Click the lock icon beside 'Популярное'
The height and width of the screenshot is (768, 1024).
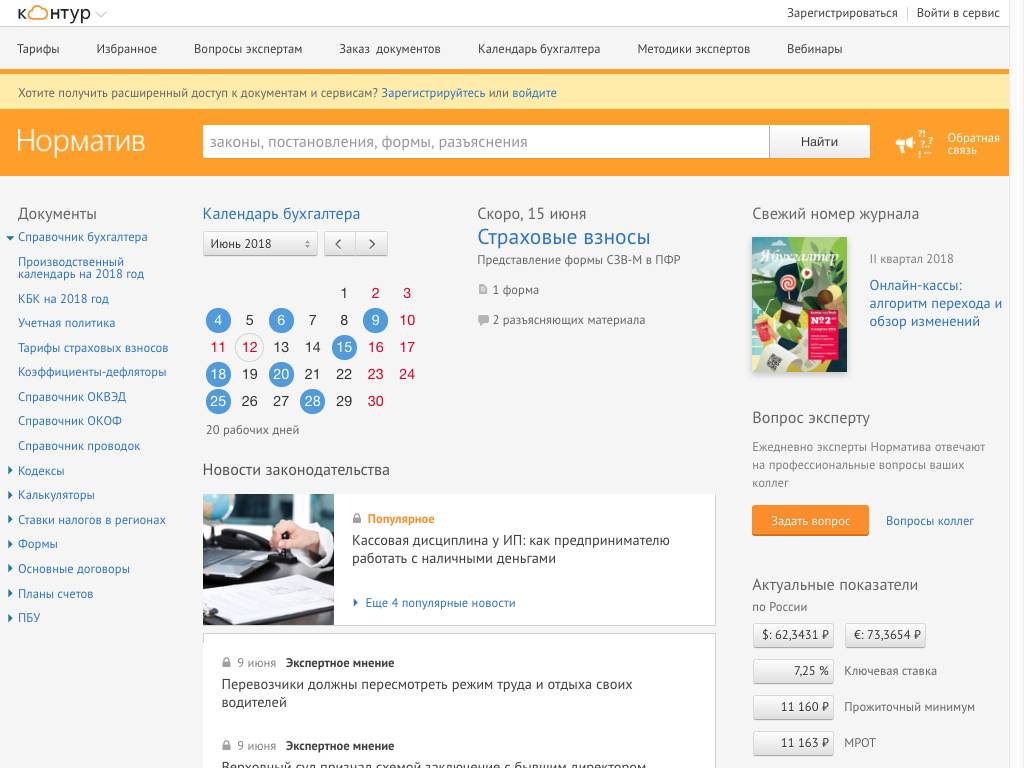pyautogui.click(x=356, y=519)
